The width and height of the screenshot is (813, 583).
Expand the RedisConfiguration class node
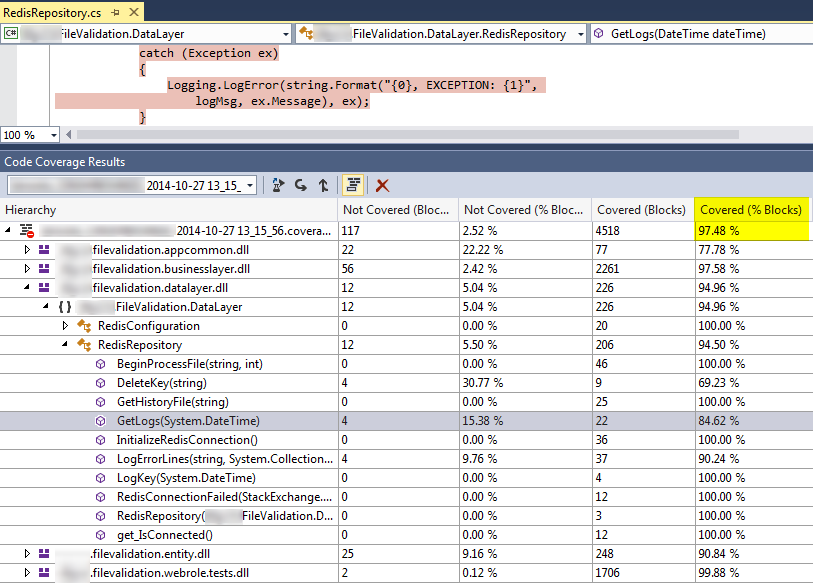[x=65, y=326]
